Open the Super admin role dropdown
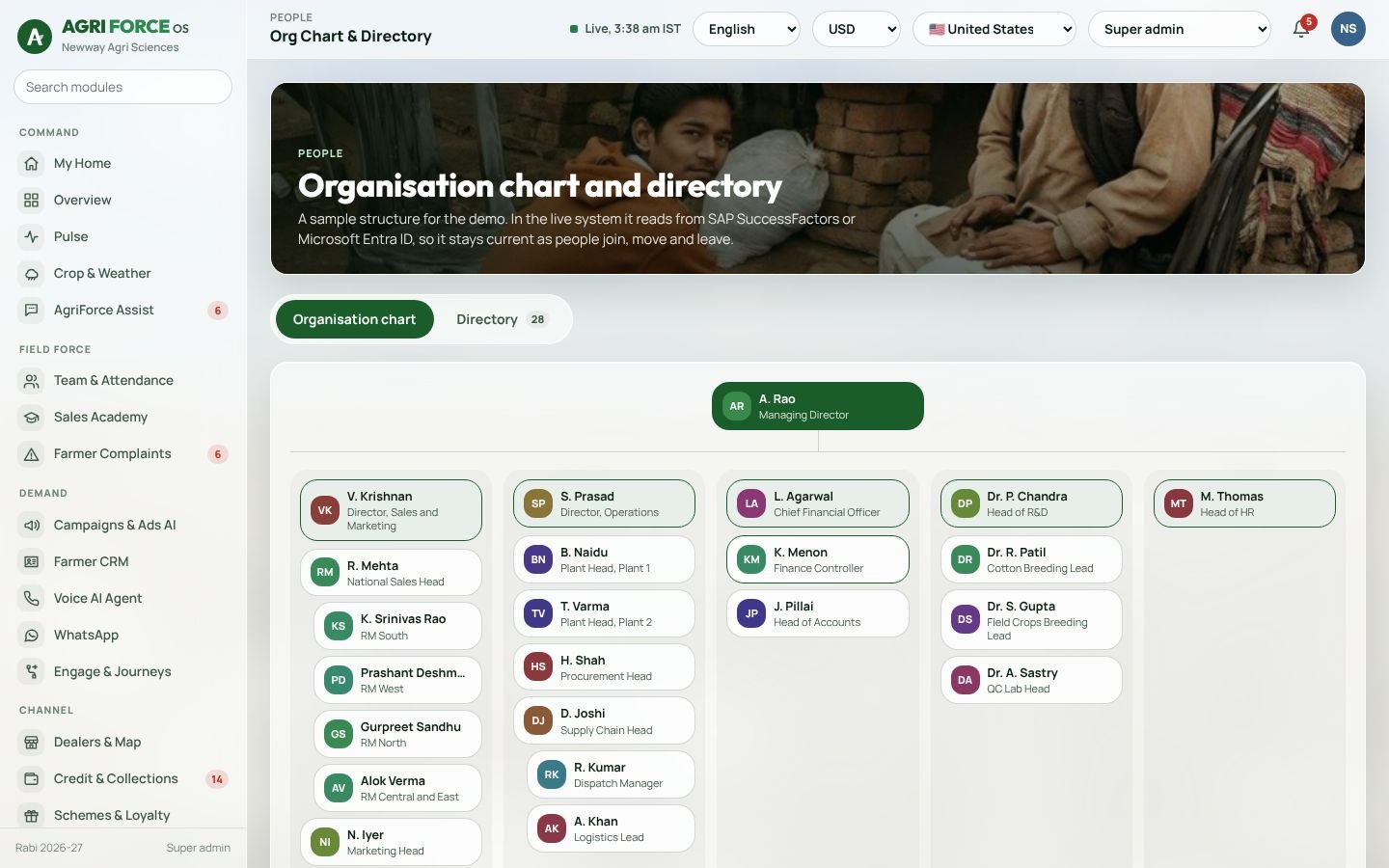1389x868 pixels. (x=1180, y=29)
